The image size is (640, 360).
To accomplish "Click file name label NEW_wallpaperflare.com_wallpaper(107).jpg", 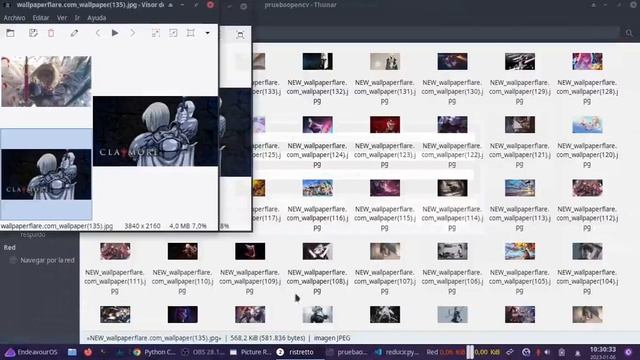I will [x=385, y=282].
